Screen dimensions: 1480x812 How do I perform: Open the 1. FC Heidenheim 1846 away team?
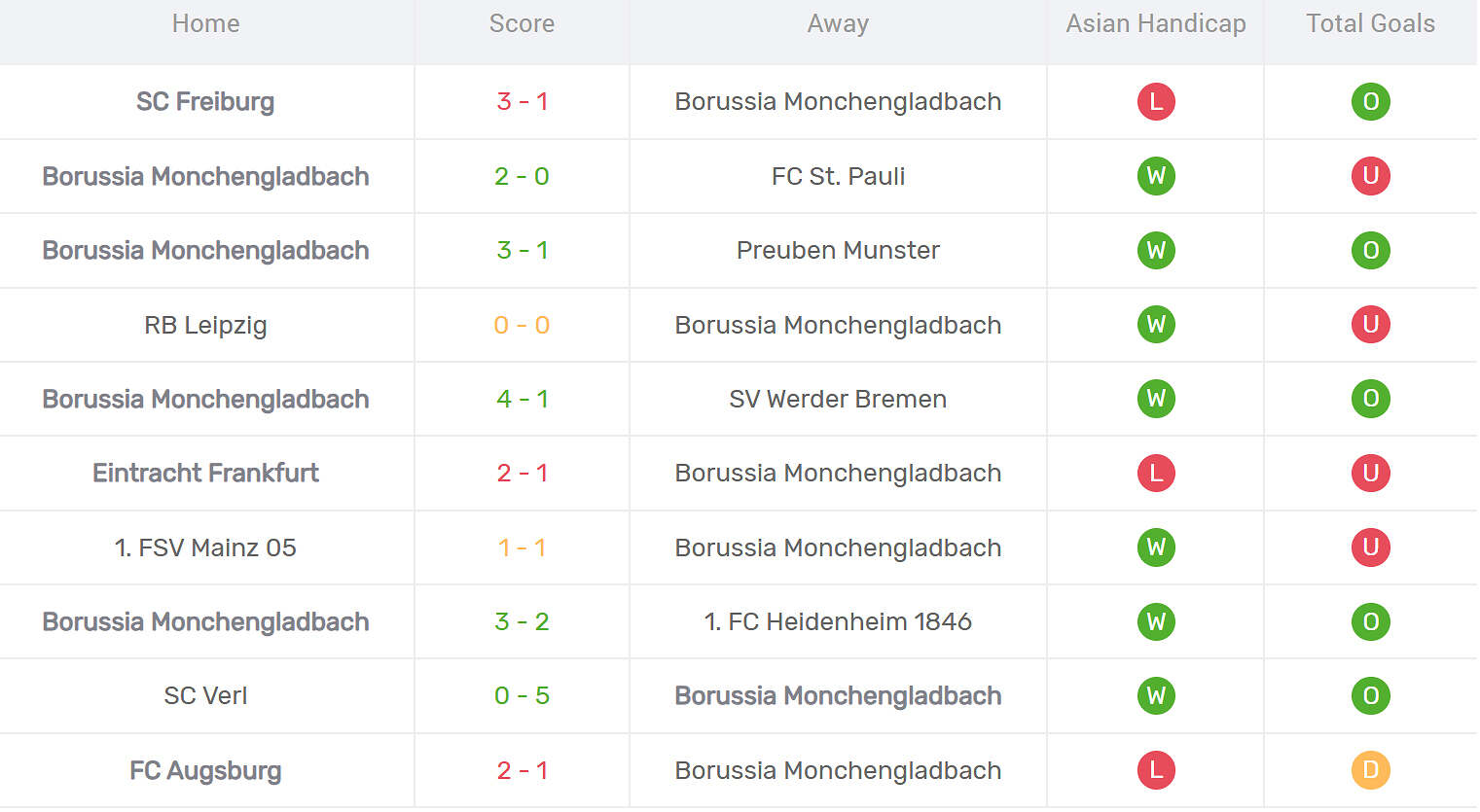point(838,621)
